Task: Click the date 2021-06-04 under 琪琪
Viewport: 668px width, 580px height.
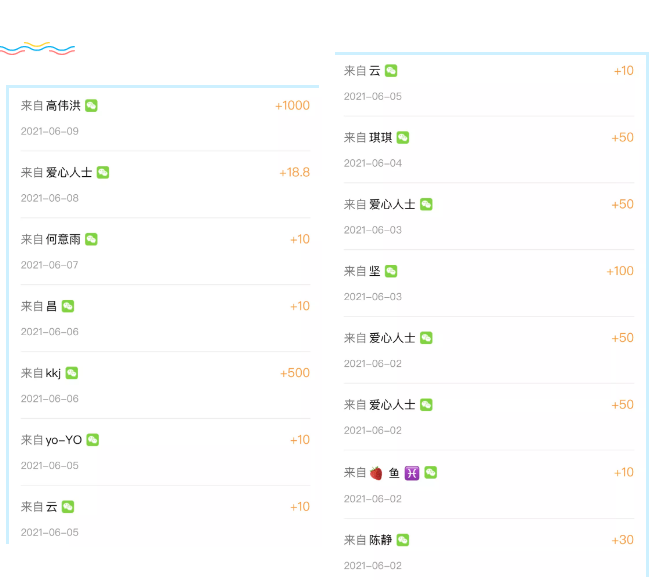Action: tap(373, 164)
